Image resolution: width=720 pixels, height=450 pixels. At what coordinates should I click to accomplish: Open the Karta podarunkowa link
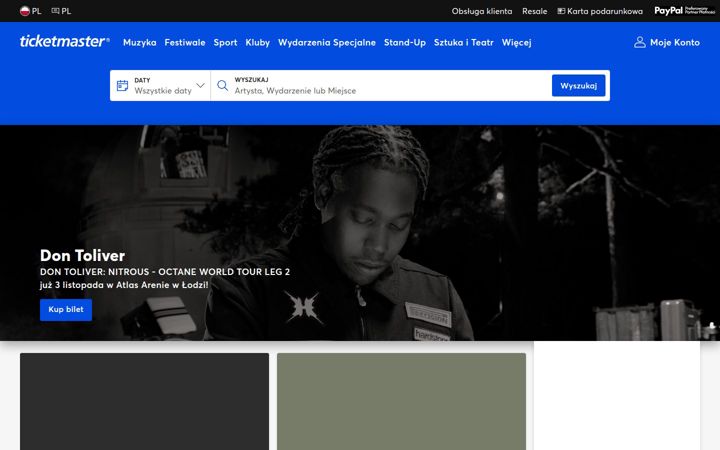point(600,11)
